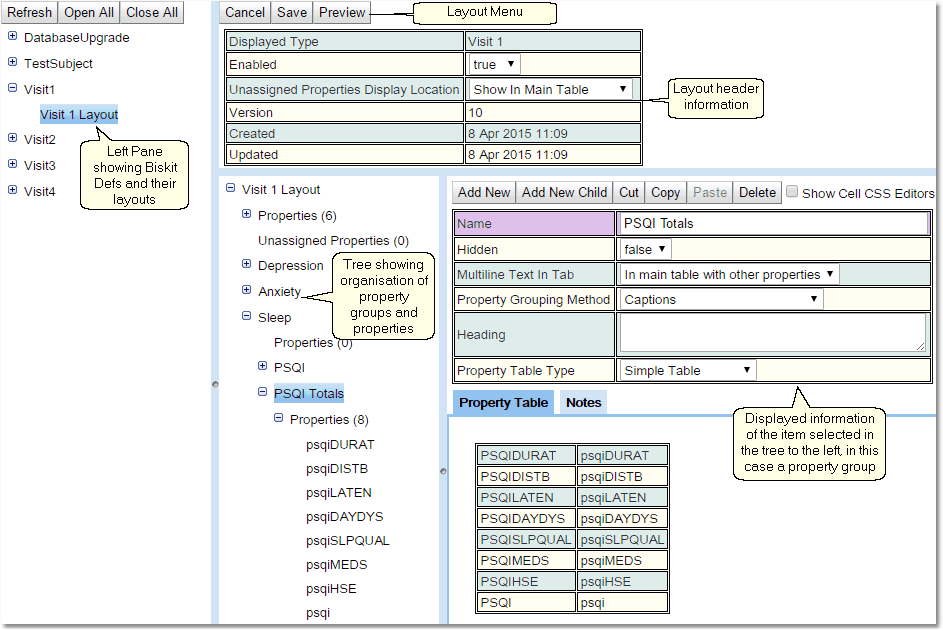Click the Add New Child button
943x631 pixels.
[x=564, y=192]
